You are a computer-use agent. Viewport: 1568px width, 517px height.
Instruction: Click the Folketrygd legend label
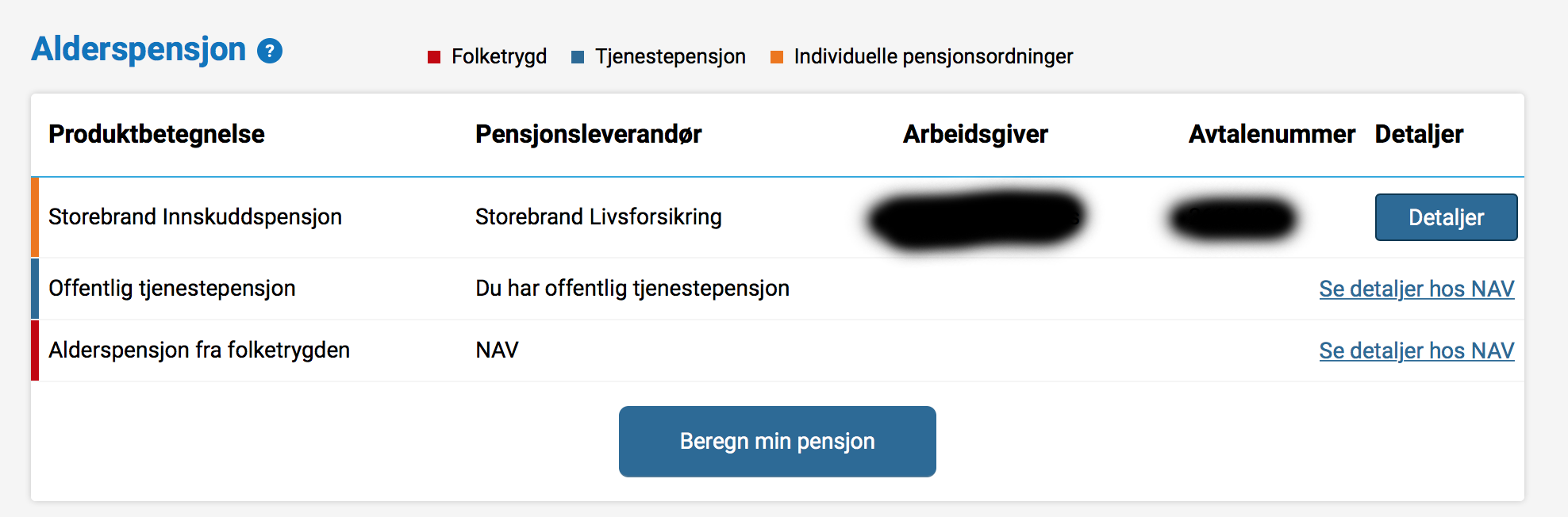[x=499, y=56]
